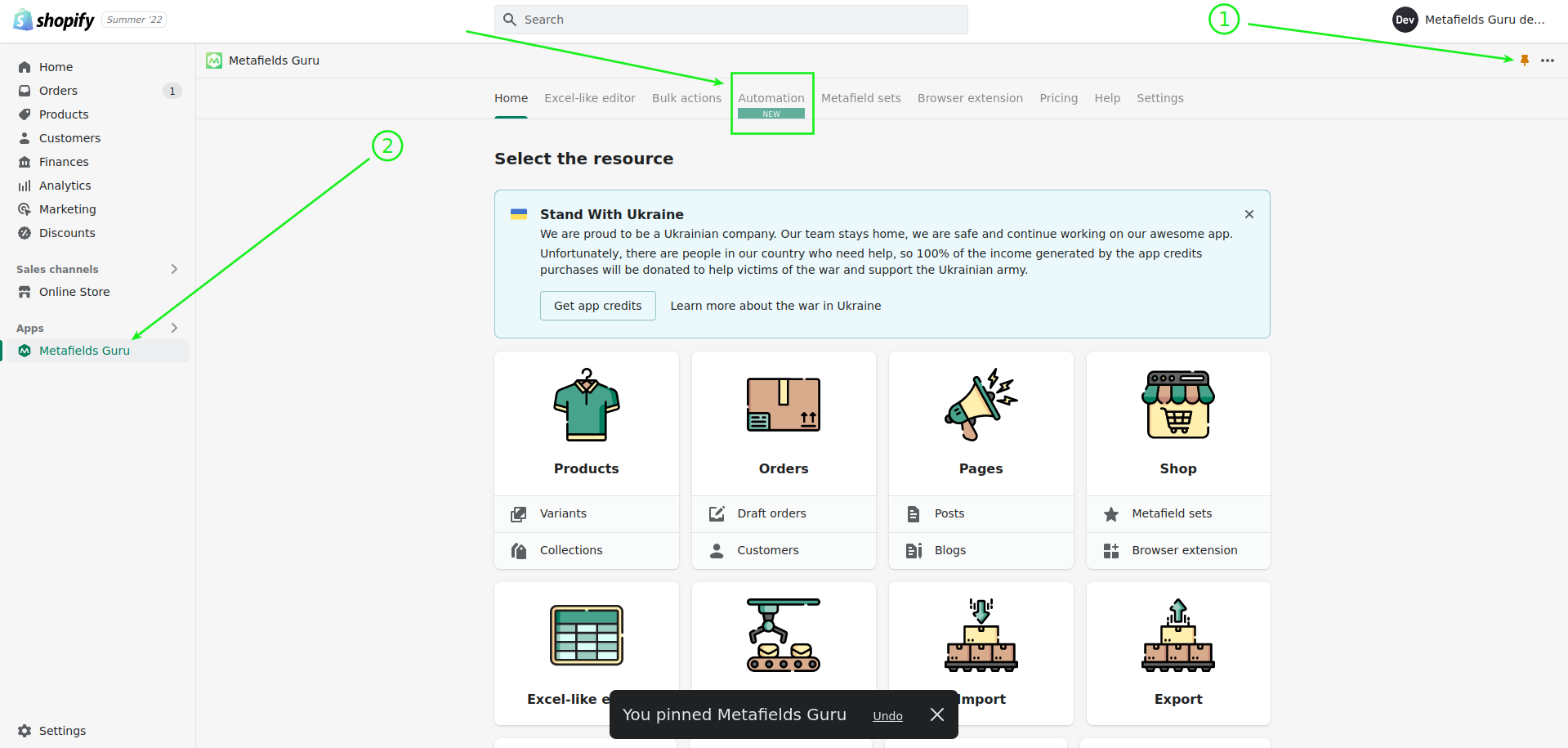
Task: Expand the Sales channels chevron
Action: coord(174,269)
